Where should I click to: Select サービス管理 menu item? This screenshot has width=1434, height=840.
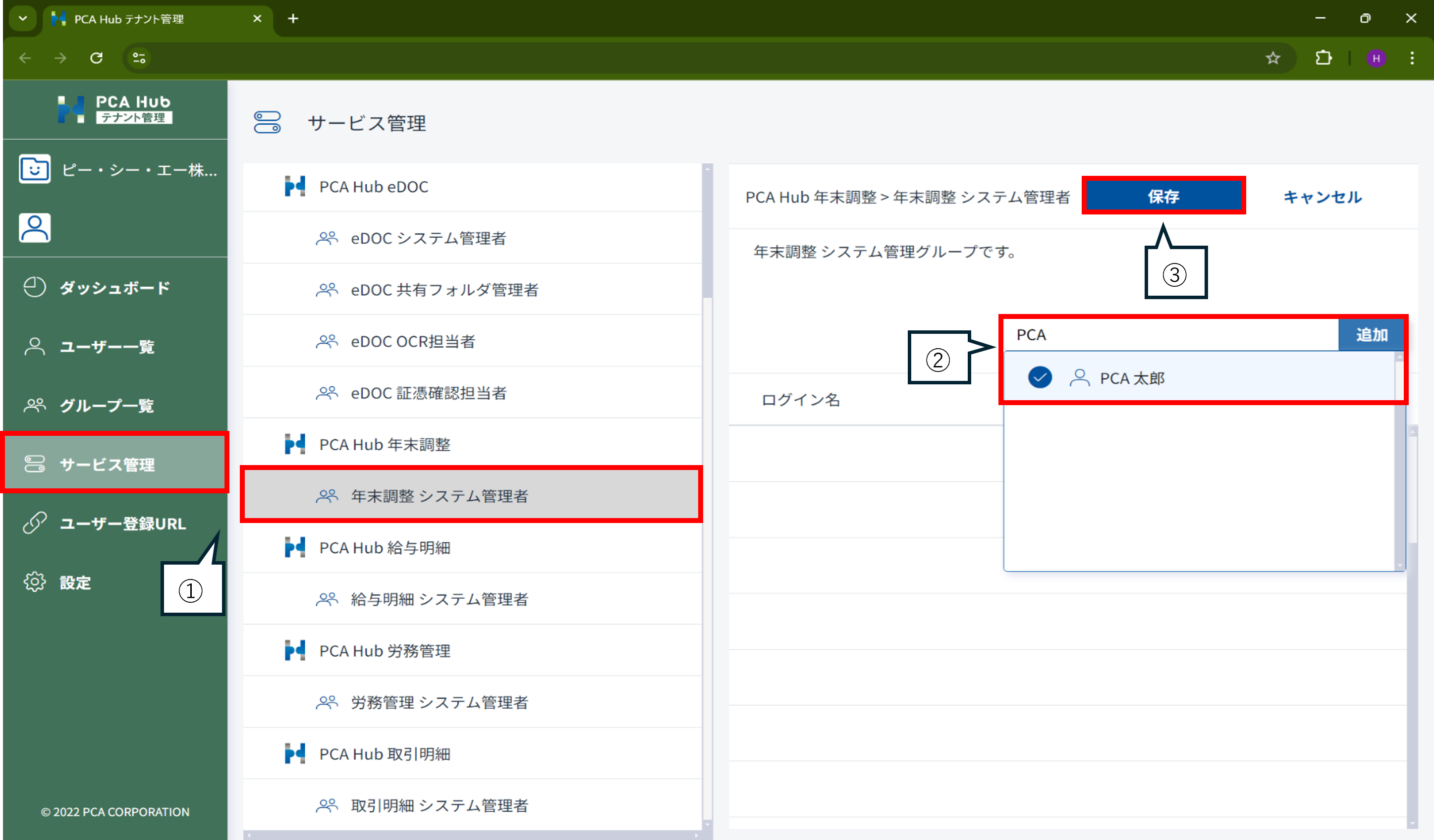tap(115, 464)
